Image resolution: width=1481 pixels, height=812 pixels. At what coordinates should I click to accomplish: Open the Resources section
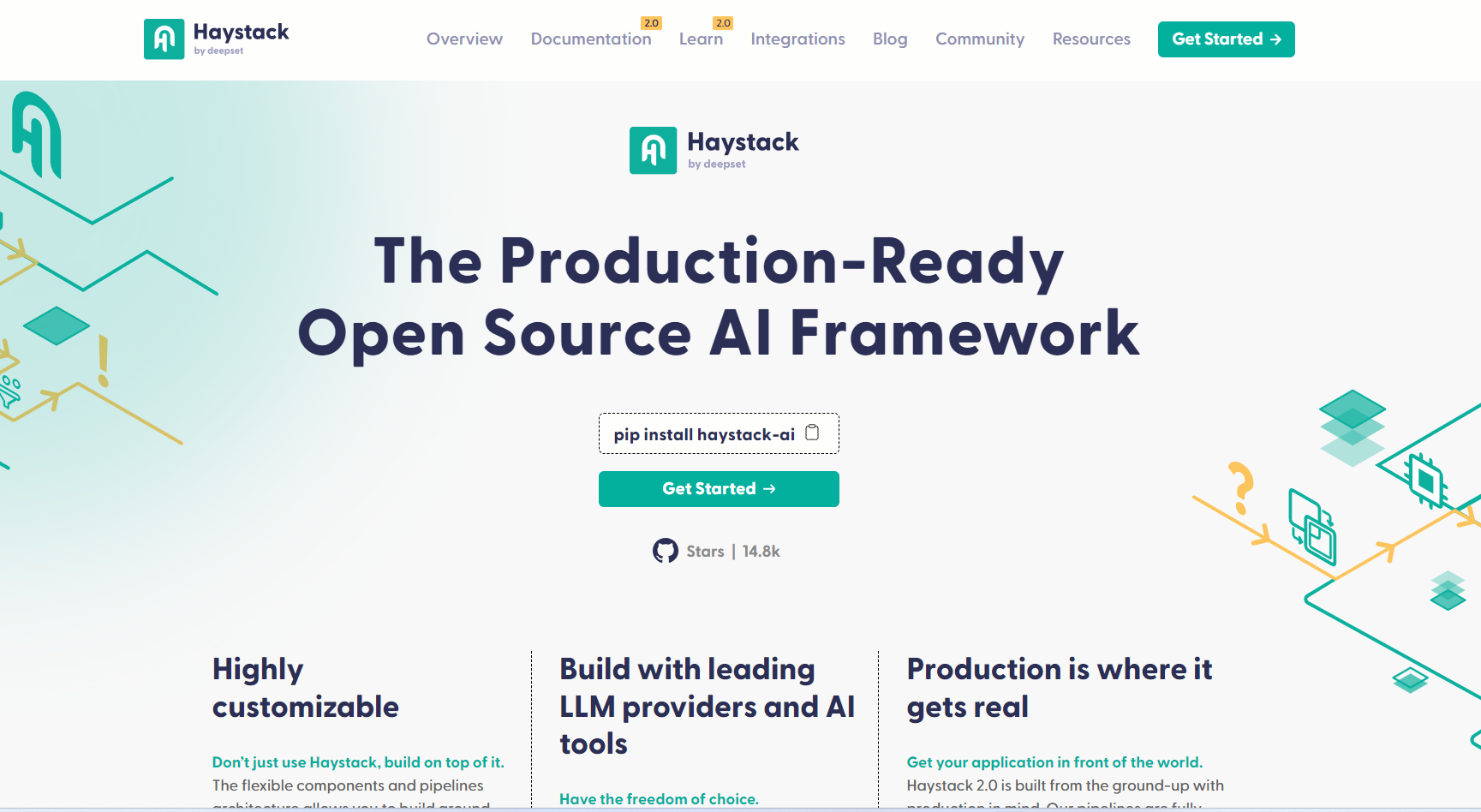point(1091,39)
